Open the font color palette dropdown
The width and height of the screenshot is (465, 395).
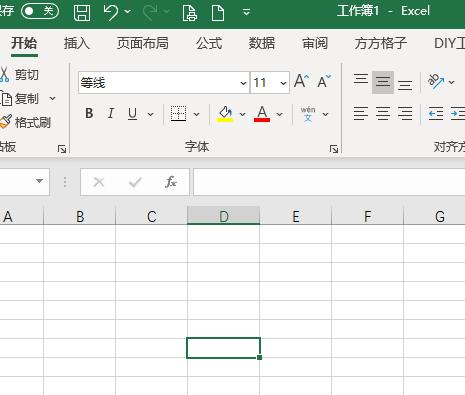pos(280,114)
